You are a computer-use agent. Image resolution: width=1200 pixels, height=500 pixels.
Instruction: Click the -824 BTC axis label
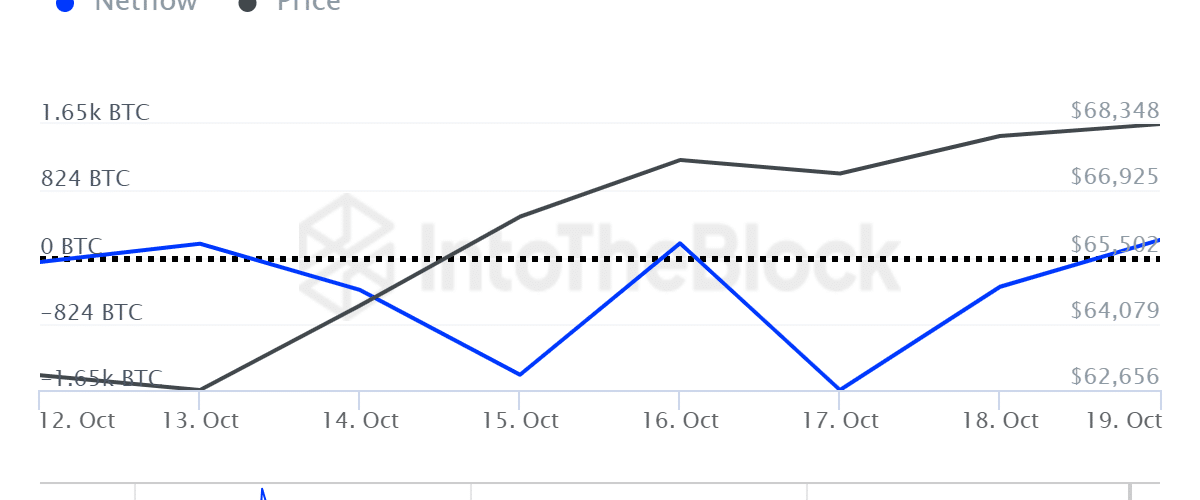pos(92,312)
